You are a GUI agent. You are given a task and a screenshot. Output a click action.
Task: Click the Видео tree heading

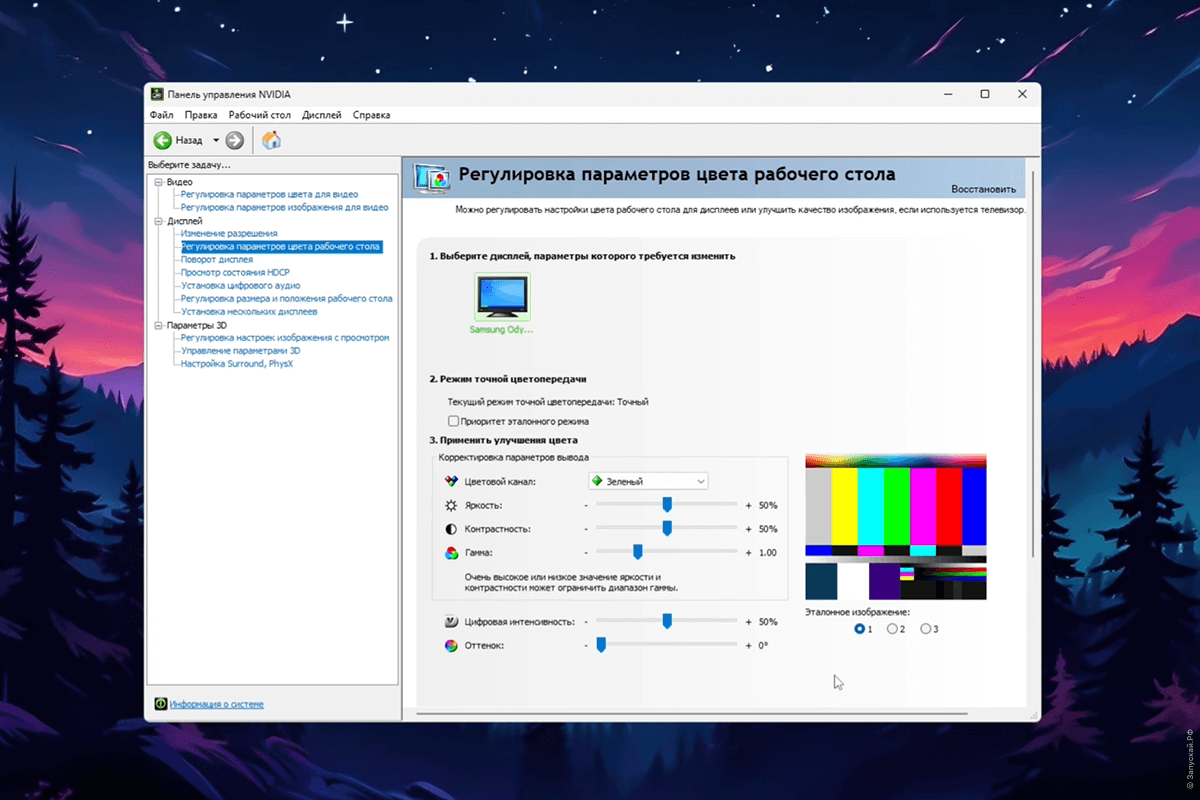pyautogui.click(x=179, y=182)
